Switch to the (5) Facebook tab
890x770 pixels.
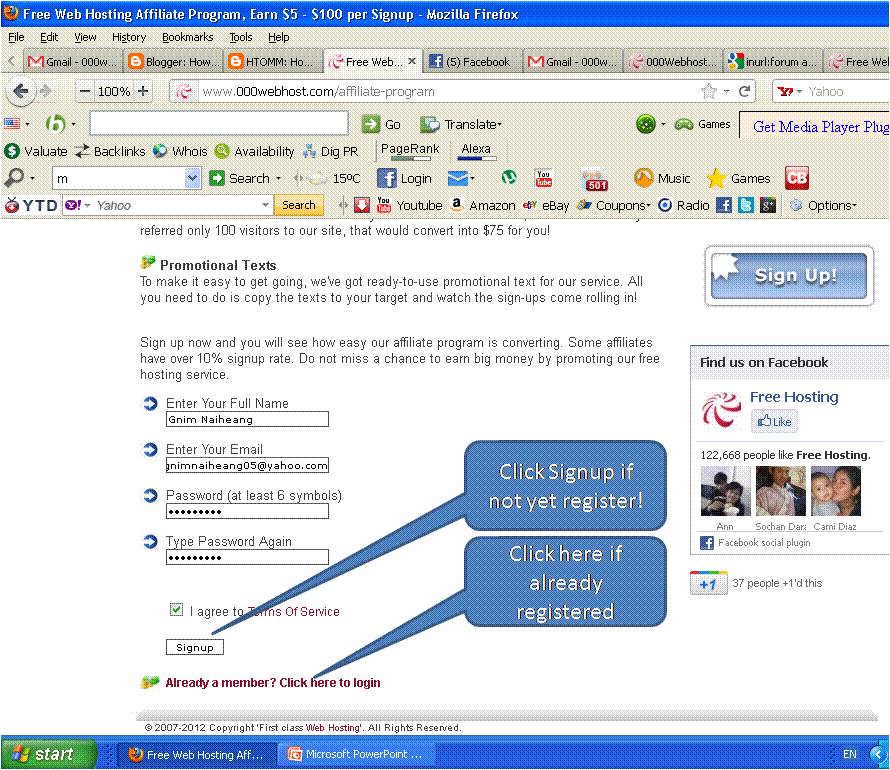click(472, 61)
